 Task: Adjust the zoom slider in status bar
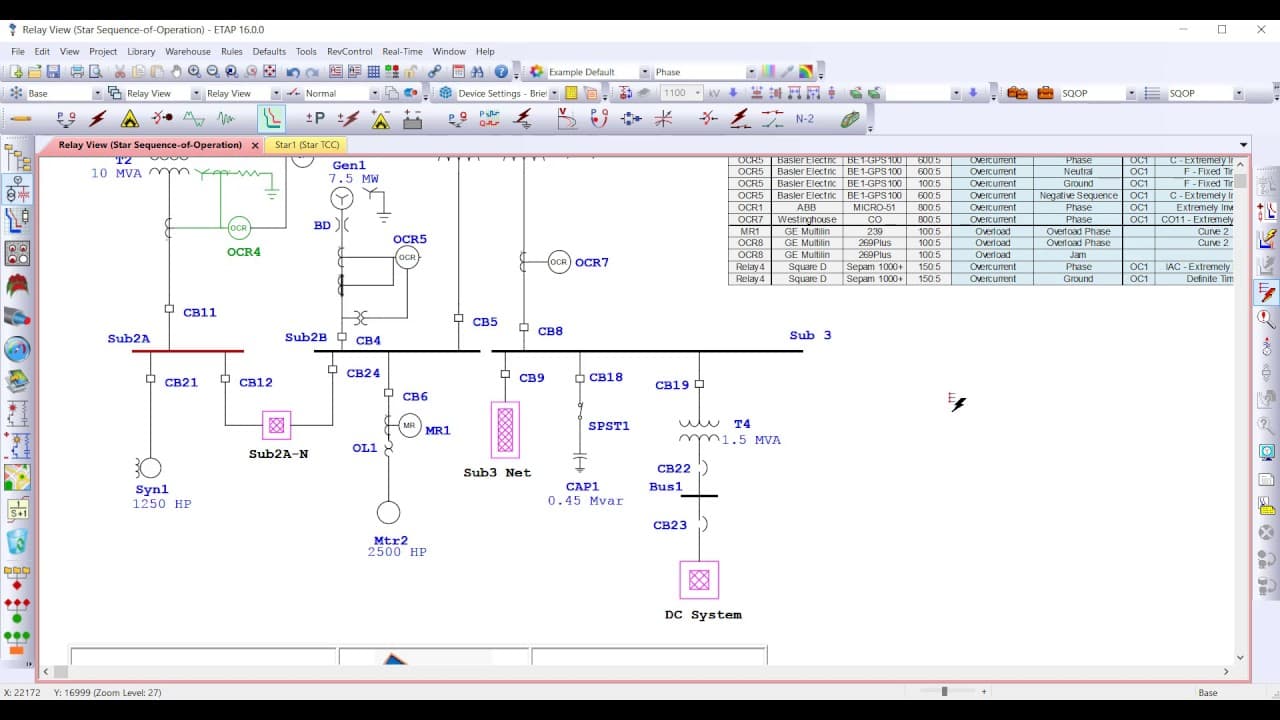pos(944,691)
